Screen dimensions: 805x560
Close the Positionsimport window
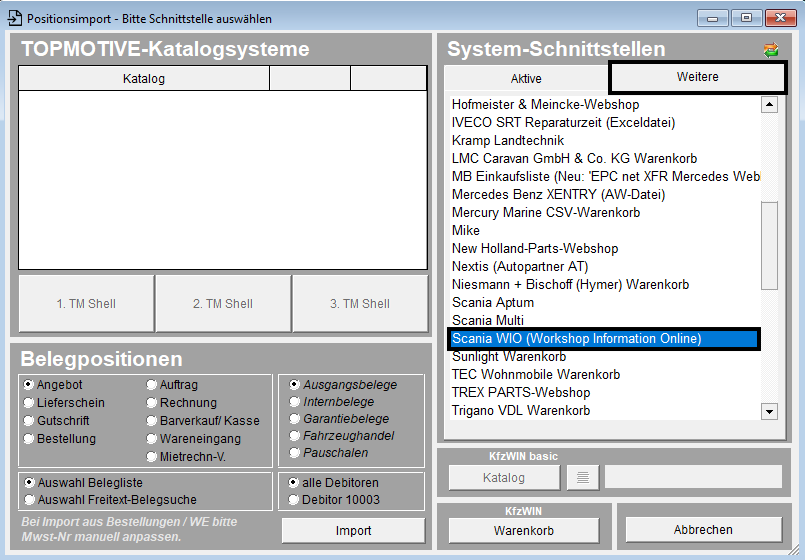[x=780, y=18]
